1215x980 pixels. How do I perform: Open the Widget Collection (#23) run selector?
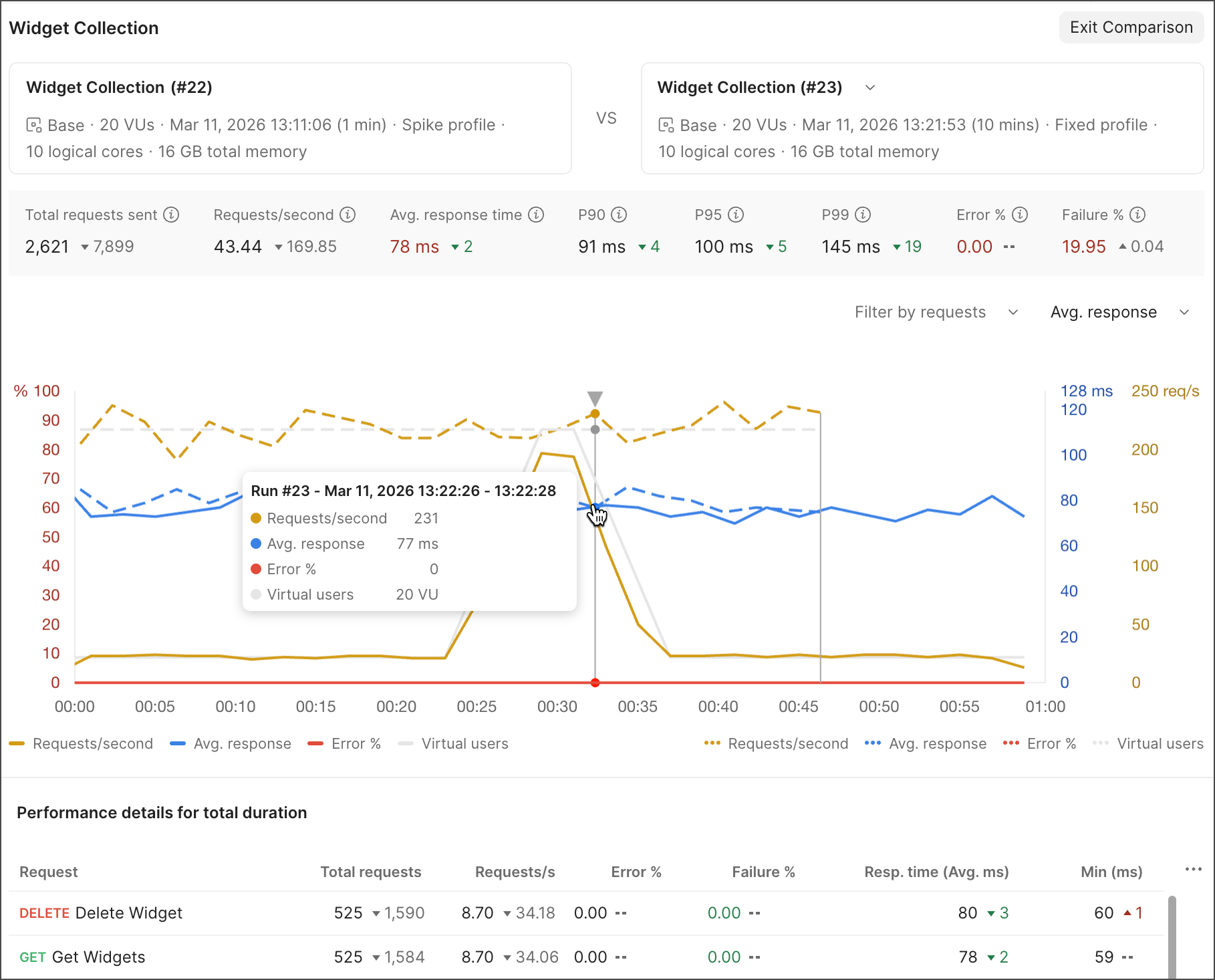tap(870, 88)
